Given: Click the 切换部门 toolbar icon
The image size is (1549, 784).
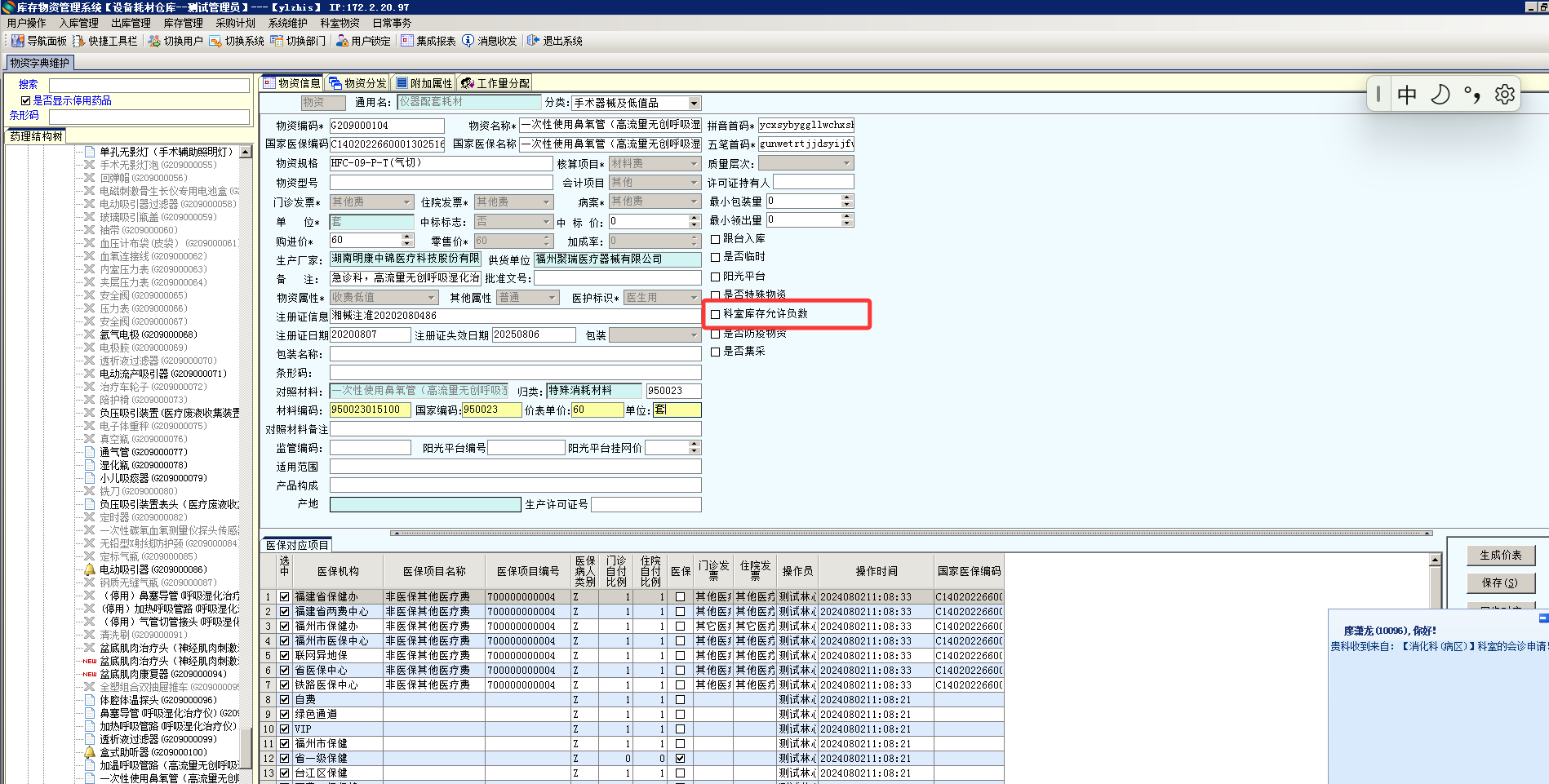Looking at the screenshot, I should pos(277,41).
